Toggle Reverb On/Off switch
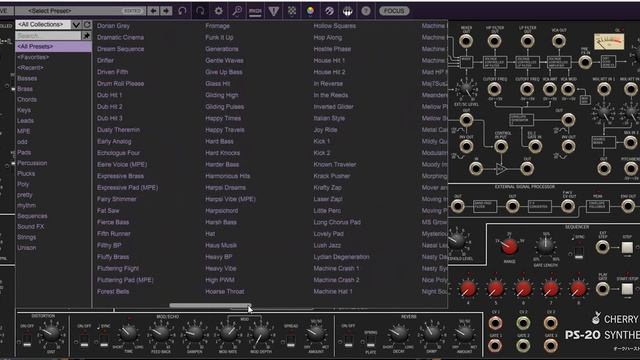Screen dimensions: 640x360 click(x=348, y=340)
